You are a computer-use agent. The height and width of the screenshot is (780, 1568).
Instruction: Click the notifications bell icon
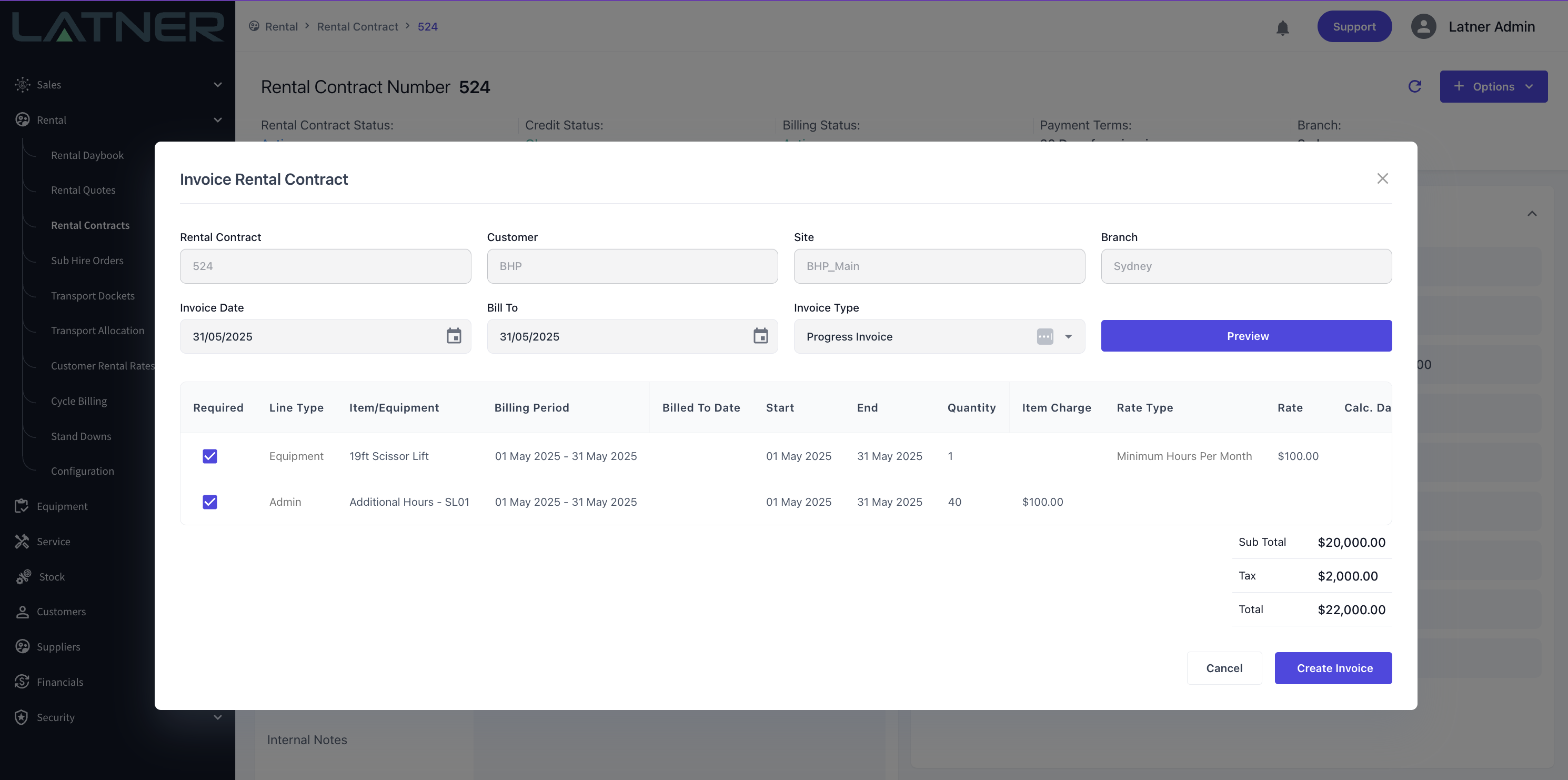1282,27
